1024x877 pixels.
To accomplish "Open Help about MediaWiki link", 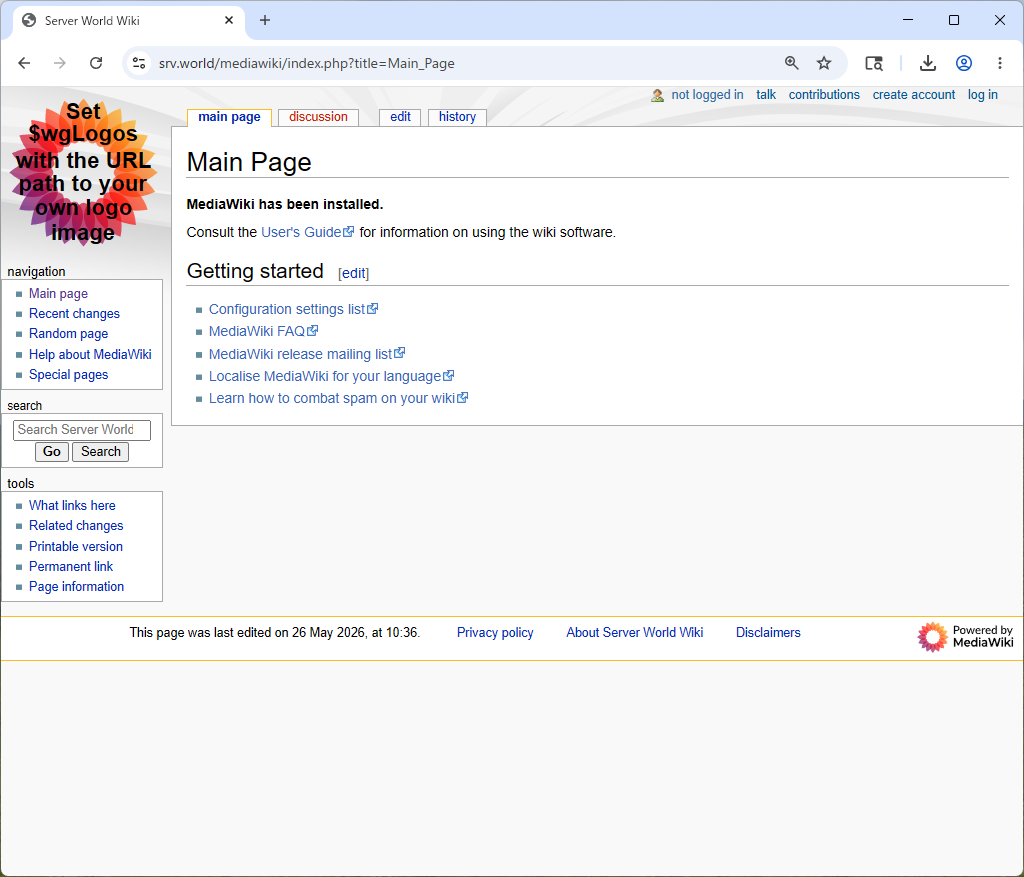I will (90, 355).
